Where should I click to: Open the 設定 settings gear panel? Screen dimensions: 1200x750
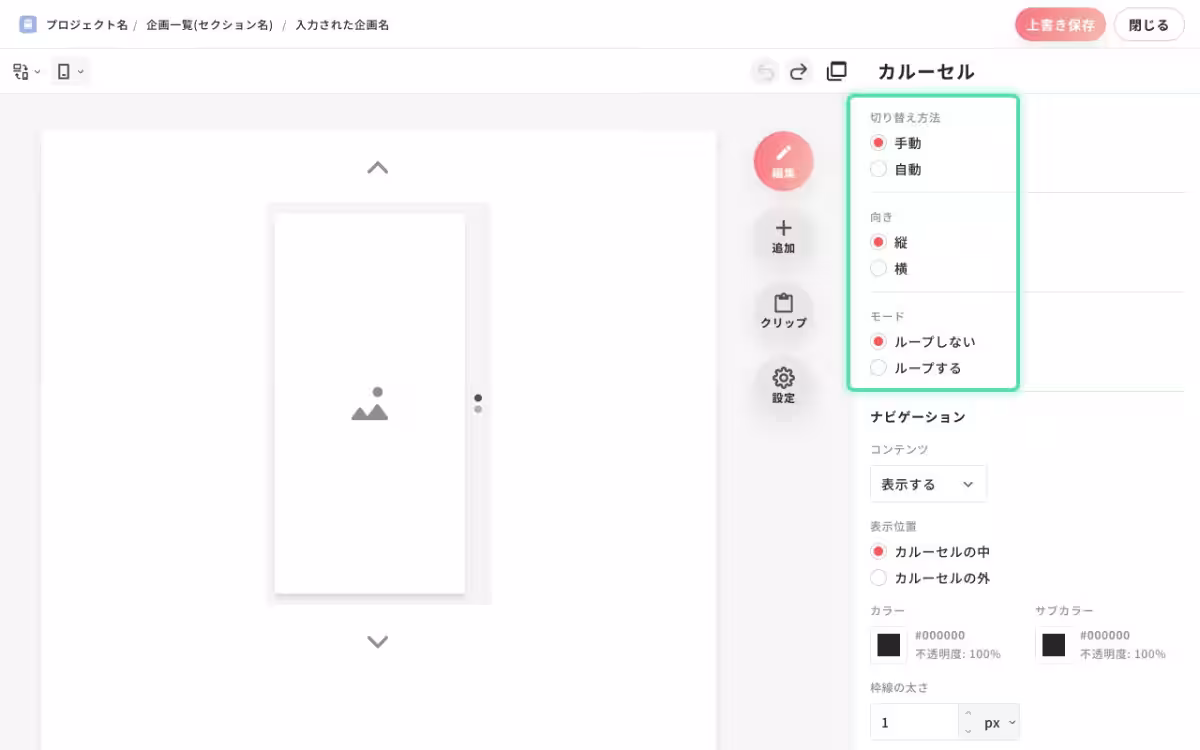coord(783,387)
